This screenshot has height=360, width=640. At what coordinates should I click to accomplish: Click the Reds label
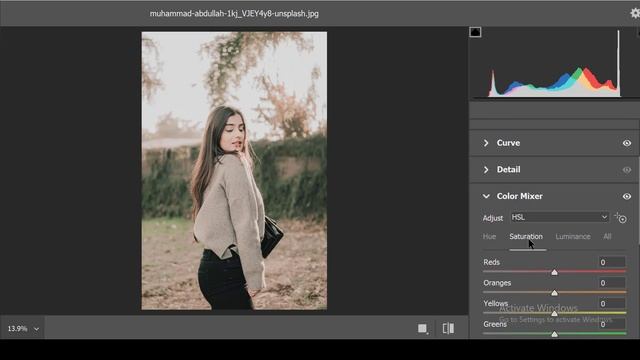[x=491, y=262]
